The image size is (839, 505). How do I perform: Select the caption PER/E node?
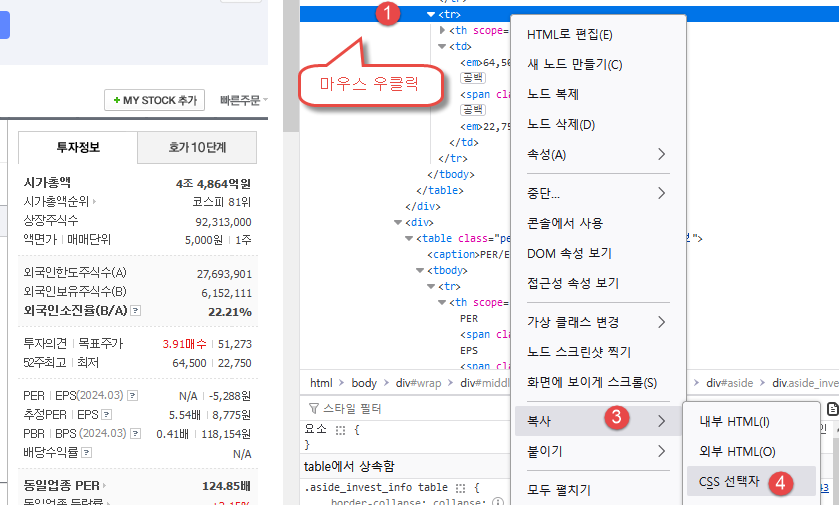tap(468, 255)
